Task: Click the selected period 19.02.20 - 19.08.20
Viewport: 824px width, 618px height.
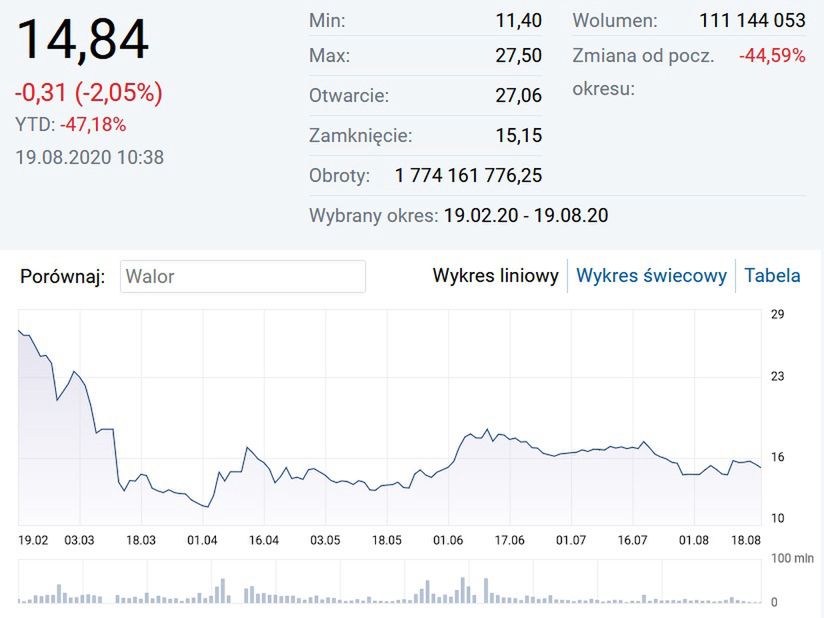Action: pos(525,215)
